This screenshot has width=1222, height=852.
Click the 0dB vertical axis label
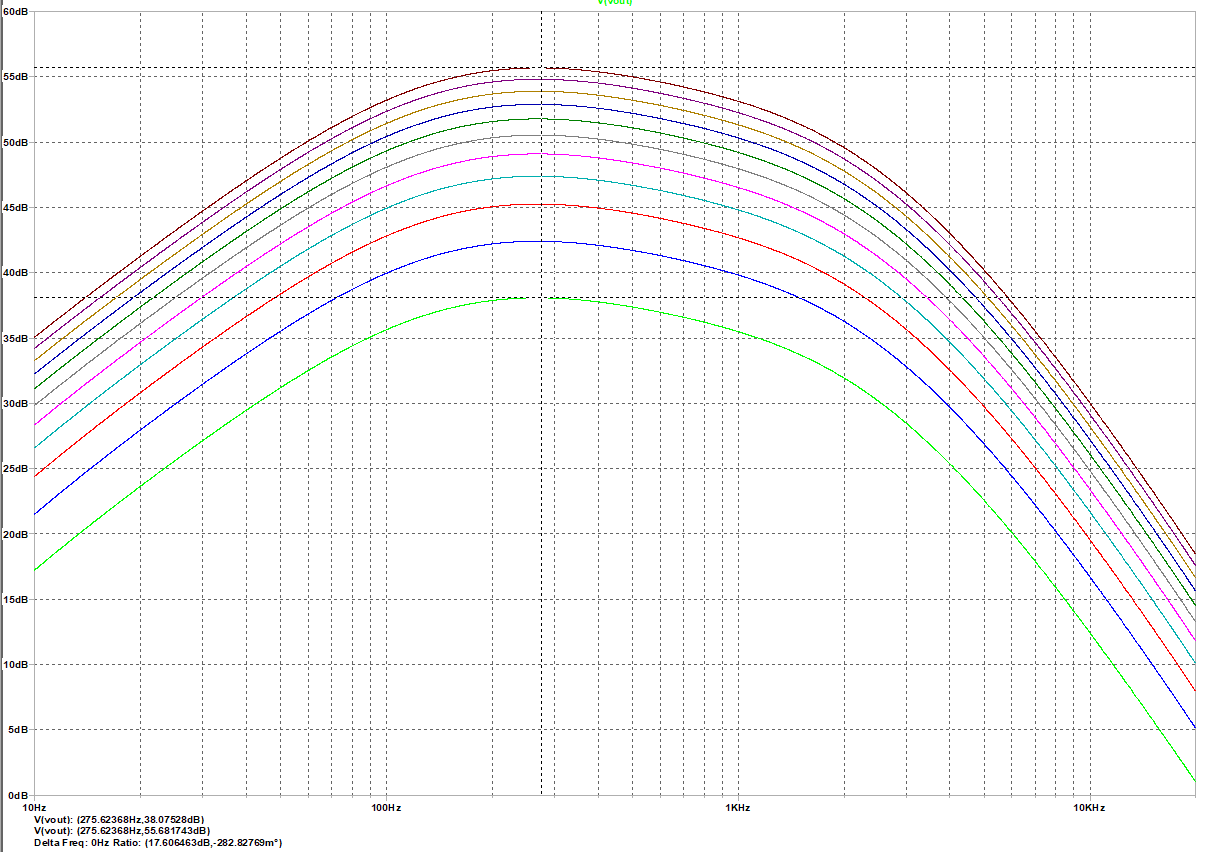click(x=19, y=794)
